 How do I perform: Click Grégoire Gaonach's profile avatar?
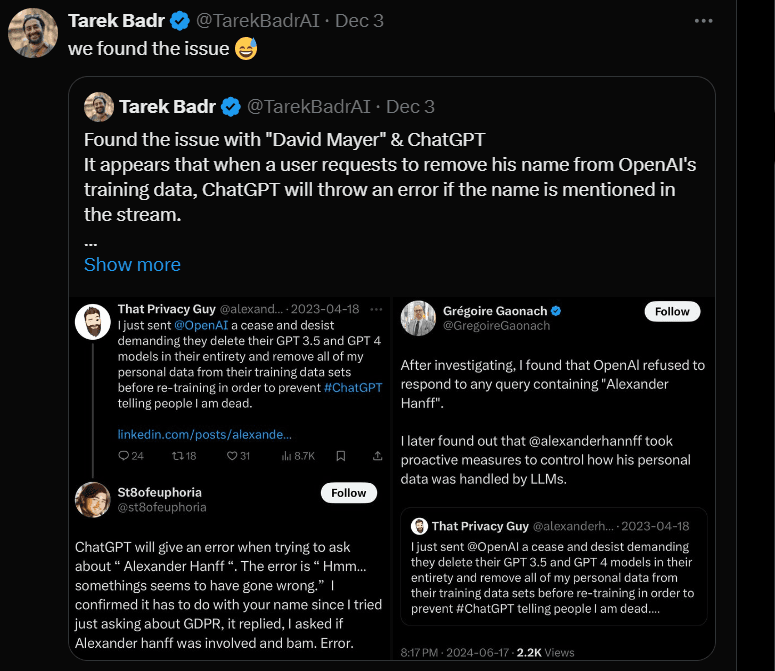pyautogui.click(x=418, y=318)
